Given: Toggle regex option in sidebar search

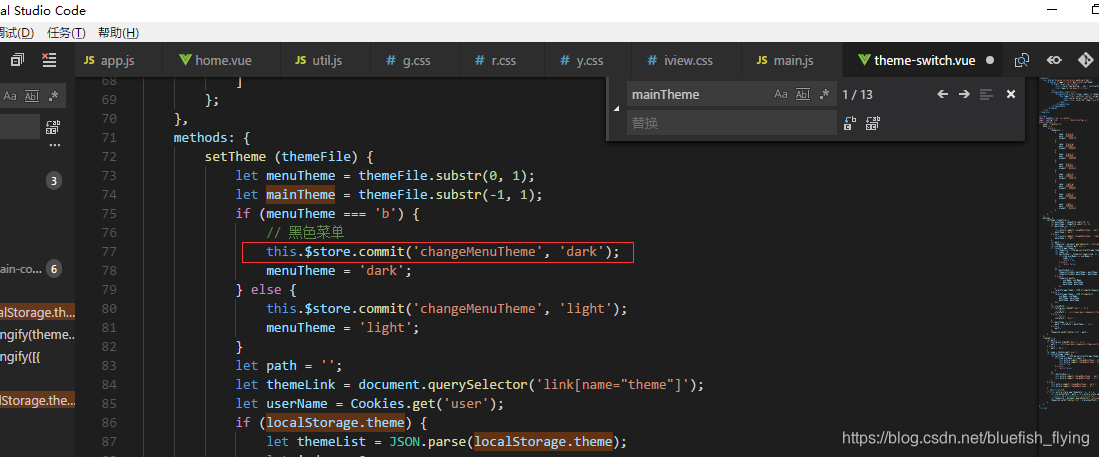Looking at the screenshot, I should pyautogui.click(x=53, y=96).
